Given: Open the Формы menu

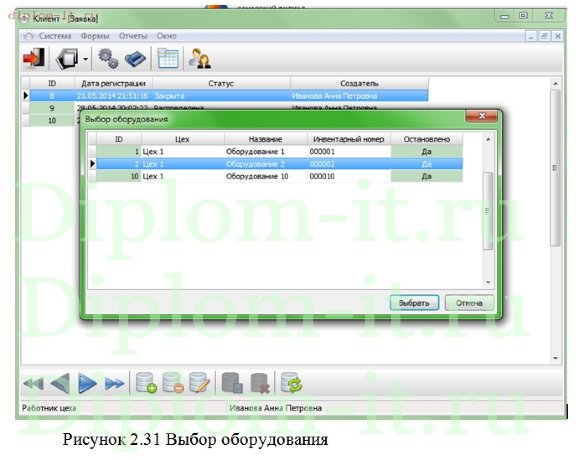Looking at the screenshot, I should [x=95, y=36].
